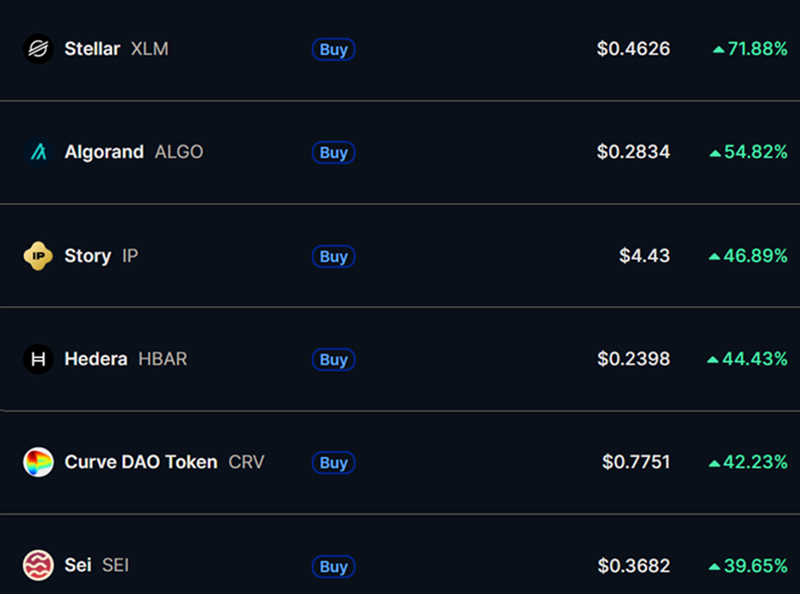Click the green up arrow beside 71.88%
Image resolution: width=800 pixels, height=594 pixels.
pyautogui.click(x=718, y=50)
